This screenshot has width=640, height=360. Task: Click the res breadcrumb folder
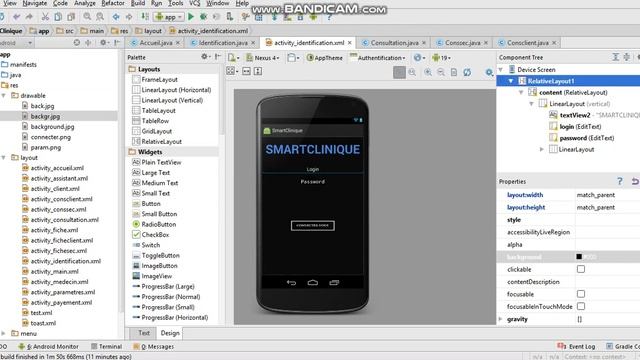click(120, 31)
